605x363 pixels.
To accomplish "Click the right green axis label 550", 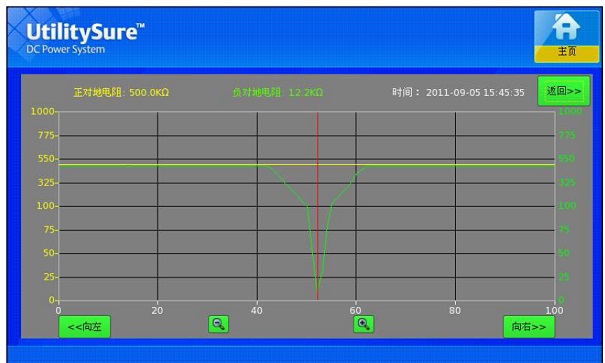I will tap(566, 159).
